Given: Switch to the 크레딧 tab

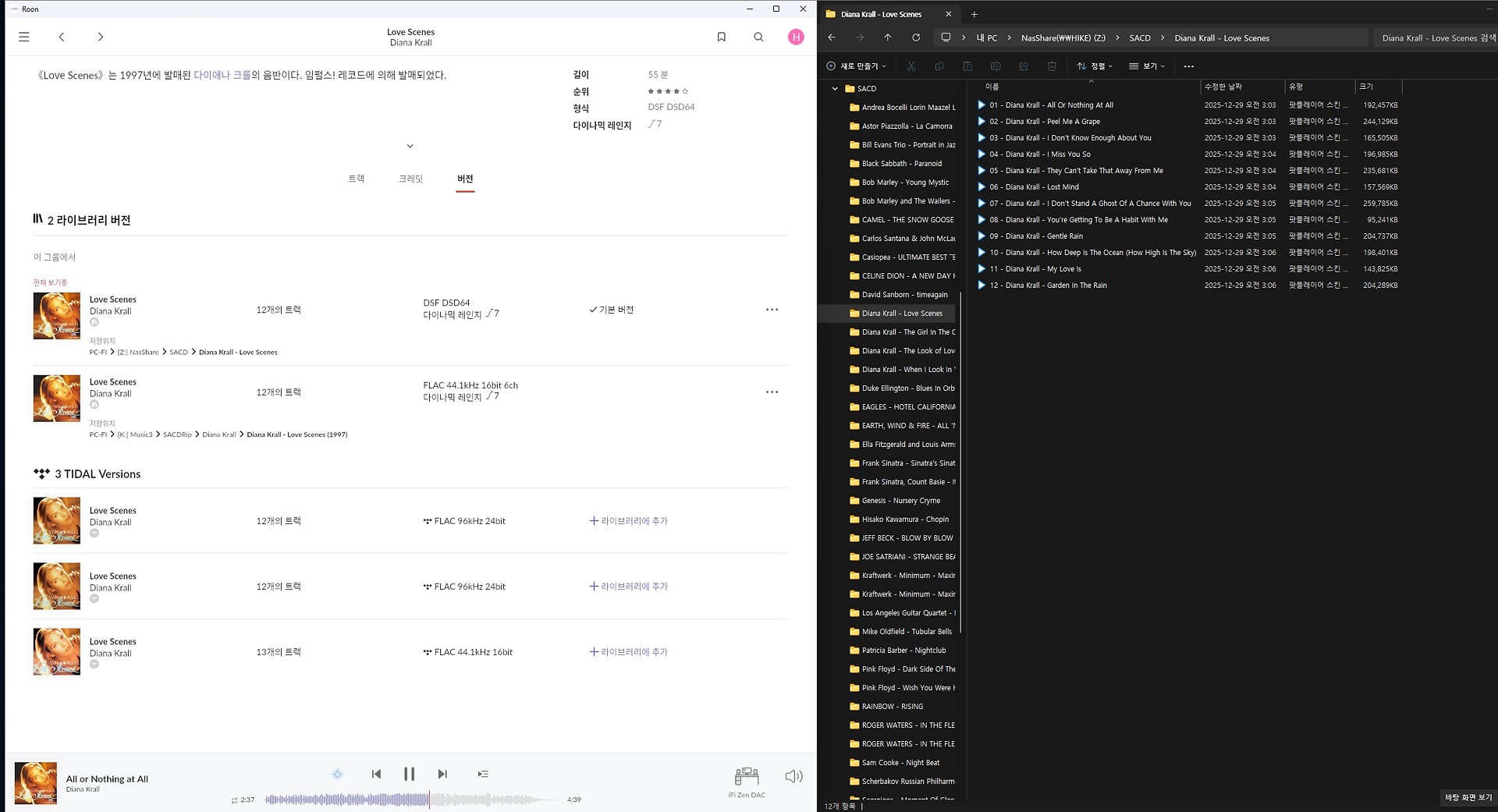Looking at the screenshot, I should pyautogui.click(x=410, y=179).
